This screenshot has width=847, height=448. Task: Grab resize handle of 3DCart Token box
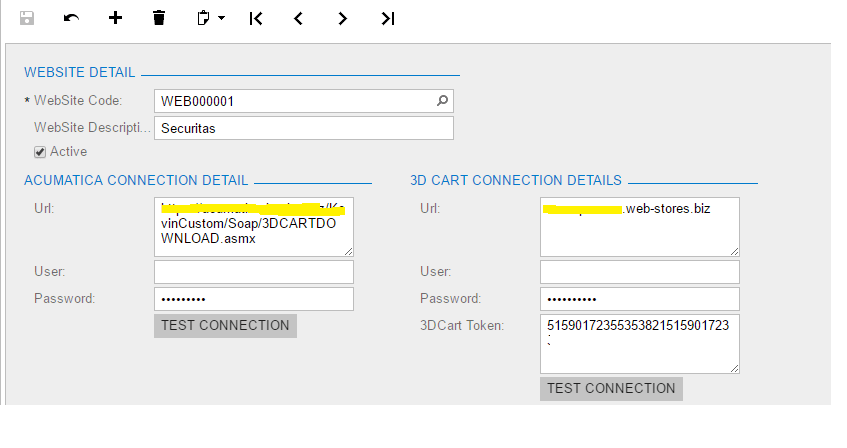coord(735,368)
